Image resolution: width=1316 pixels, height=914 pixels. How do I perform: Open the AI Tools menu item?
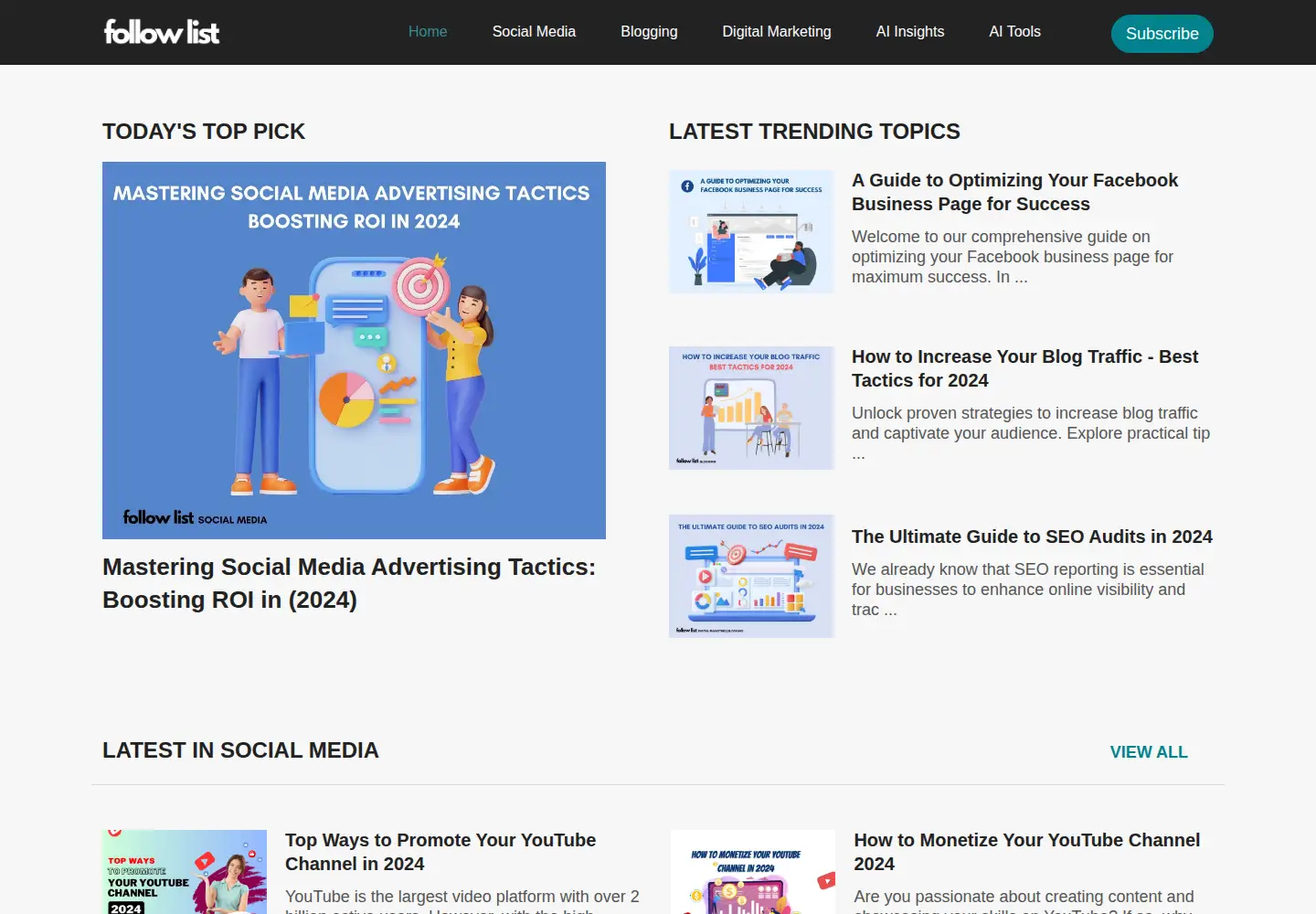[x=1014, y=31]
